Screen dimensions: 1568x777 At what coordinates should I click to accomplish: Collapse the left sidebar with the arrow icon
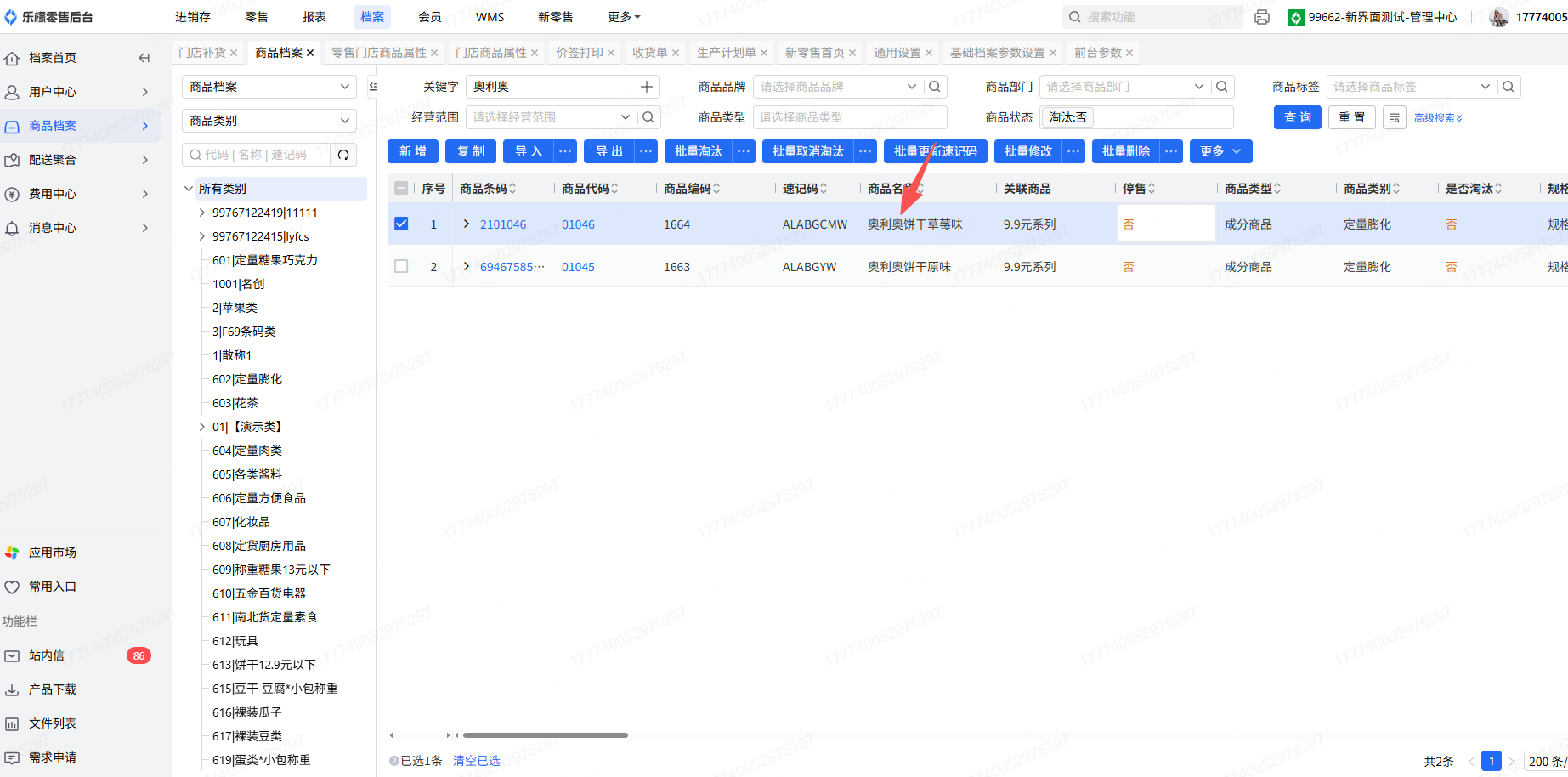(x=144, y=58)
